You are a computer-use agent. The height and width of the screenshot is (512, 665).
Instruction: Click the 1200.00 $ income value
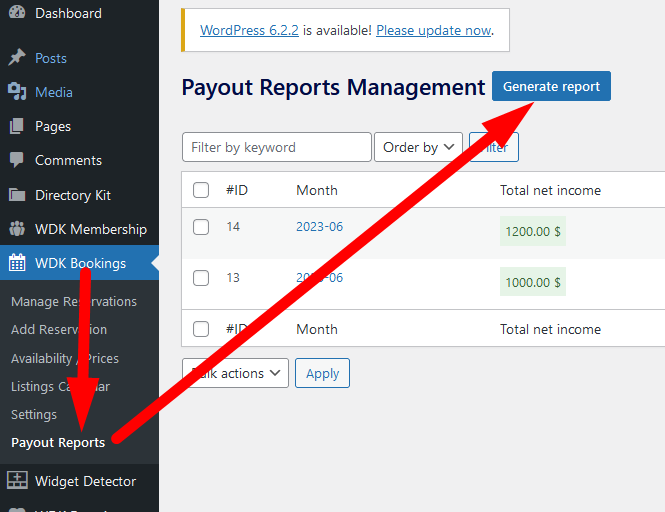point(533,231)
